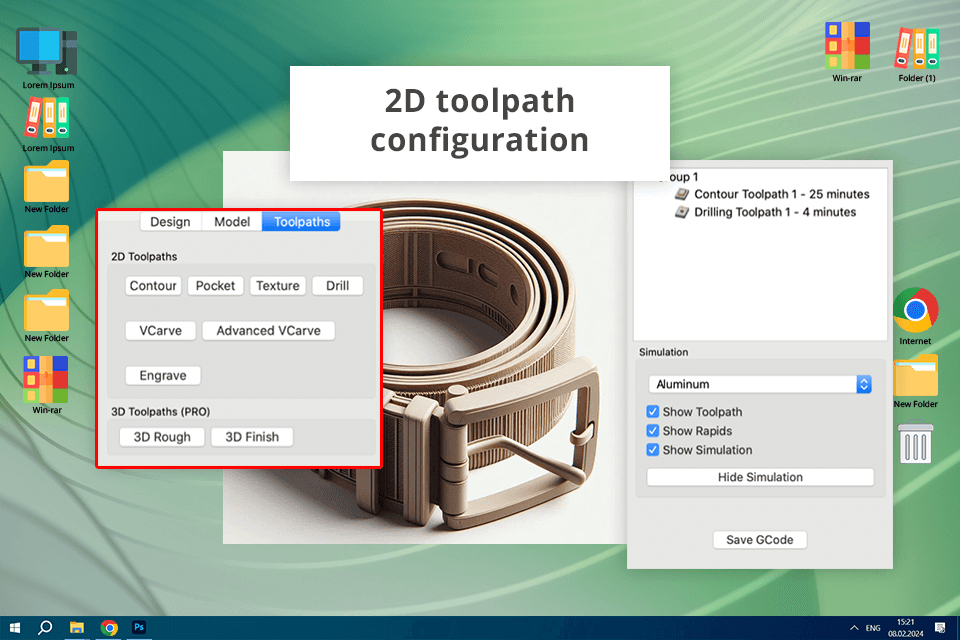Click the Save GCode button
The width and height of the screenshot is (960, 640).
coord(760,540)
